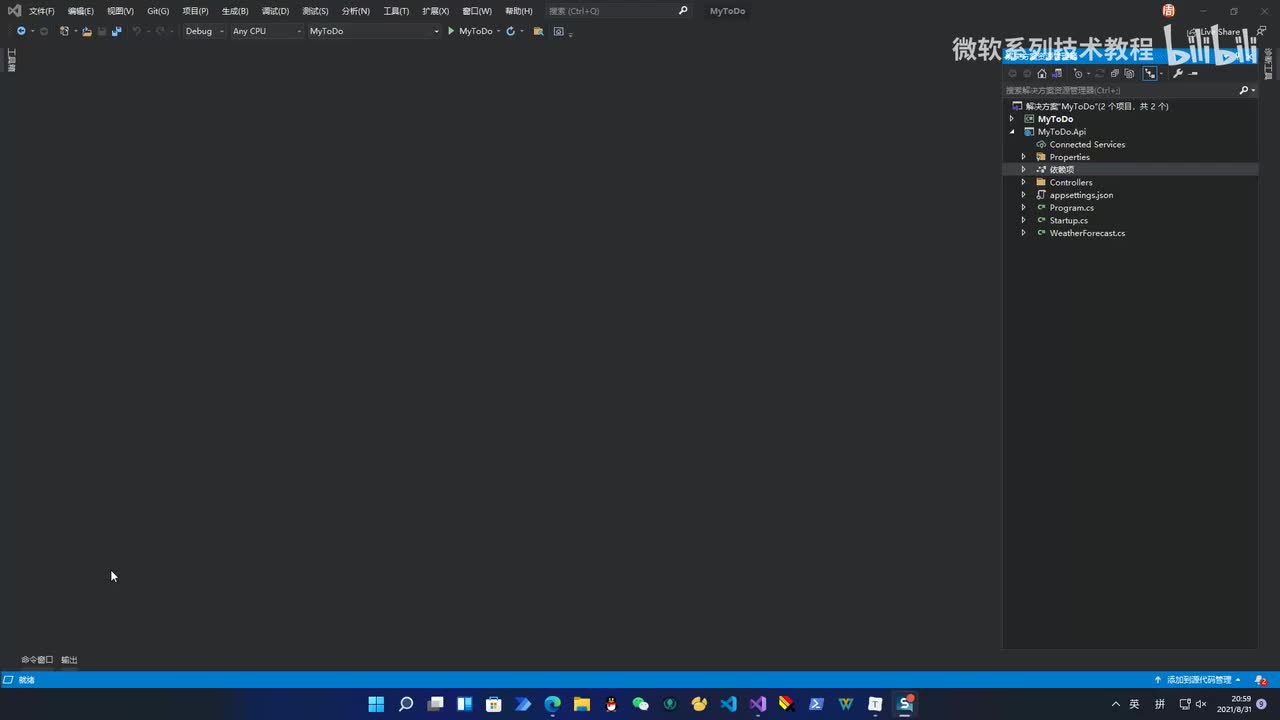Expand the Controllers folder
This screenshot has height=720, width=1280.
pyautogui.click(x=1023, y=182)
